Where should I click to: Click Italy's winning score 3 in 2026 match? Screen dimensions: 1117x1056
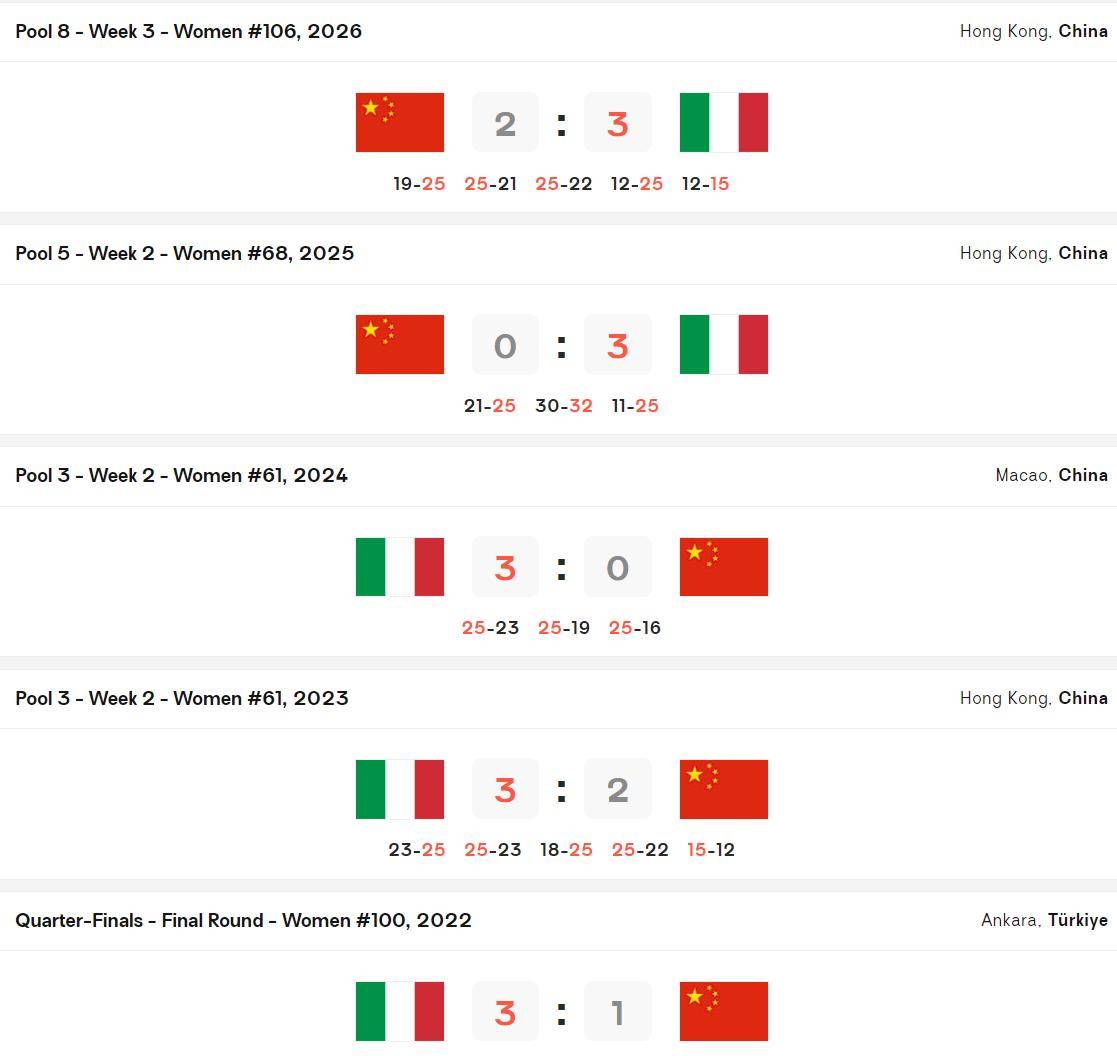tap(618, 123)
